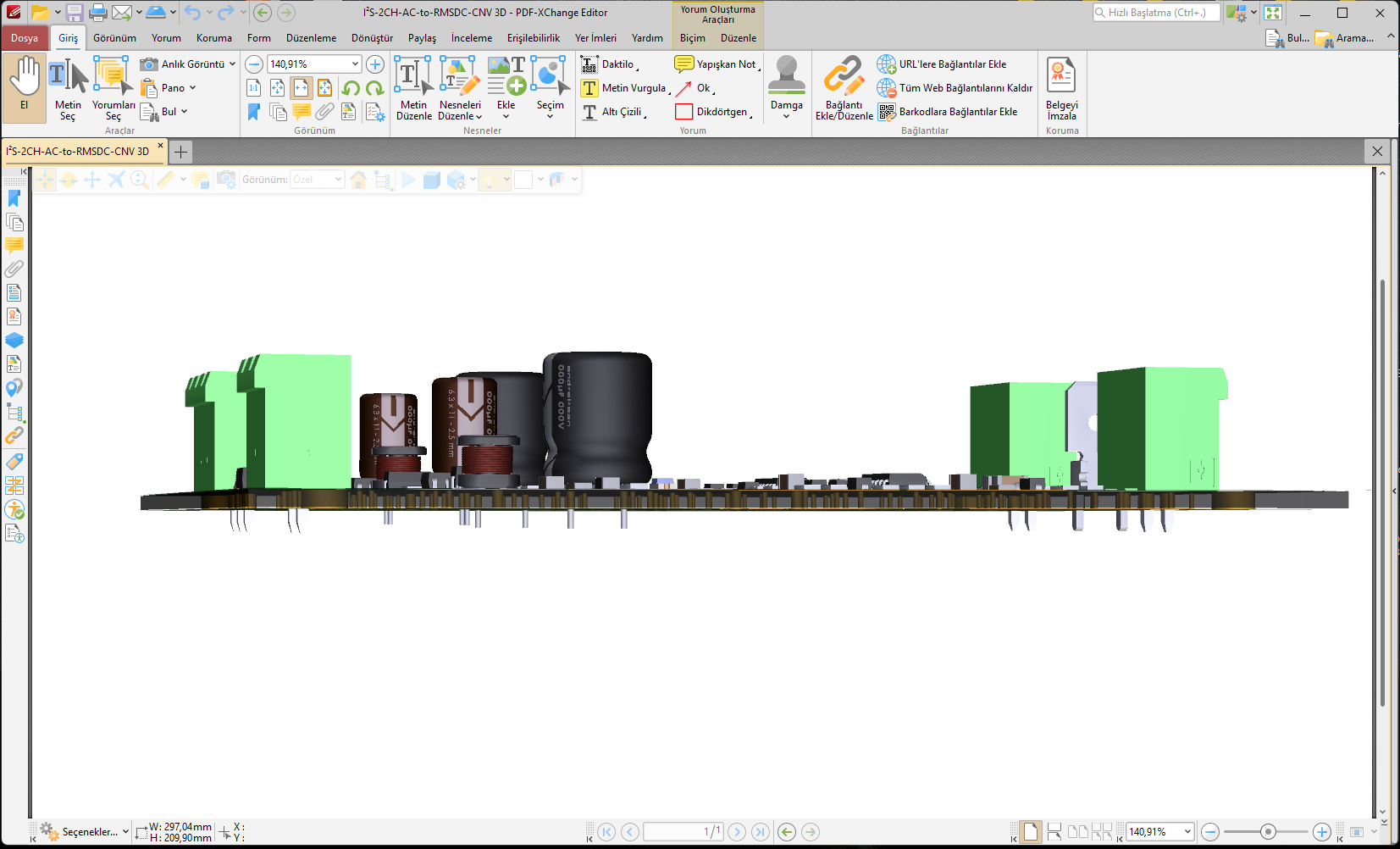The width and height of the screenshot is (1400, 849).
Task: Open the Görünüm ribbon tab
Action: (114, 38)
